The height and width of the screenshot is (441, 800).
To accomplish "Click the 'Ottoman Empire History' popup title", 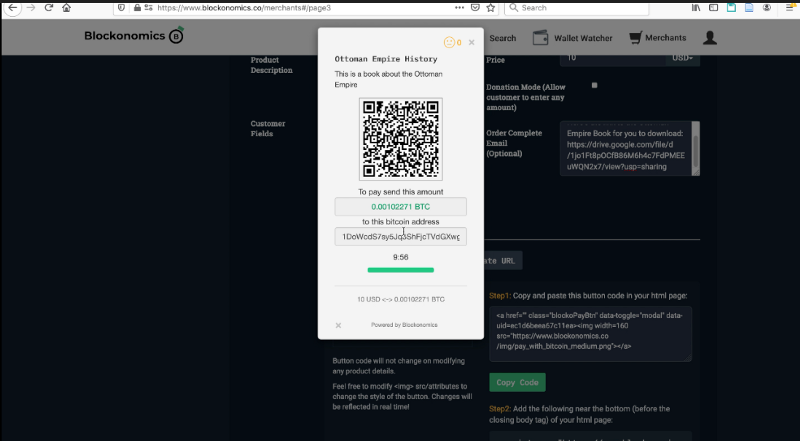I will click(x=386, y=59).
